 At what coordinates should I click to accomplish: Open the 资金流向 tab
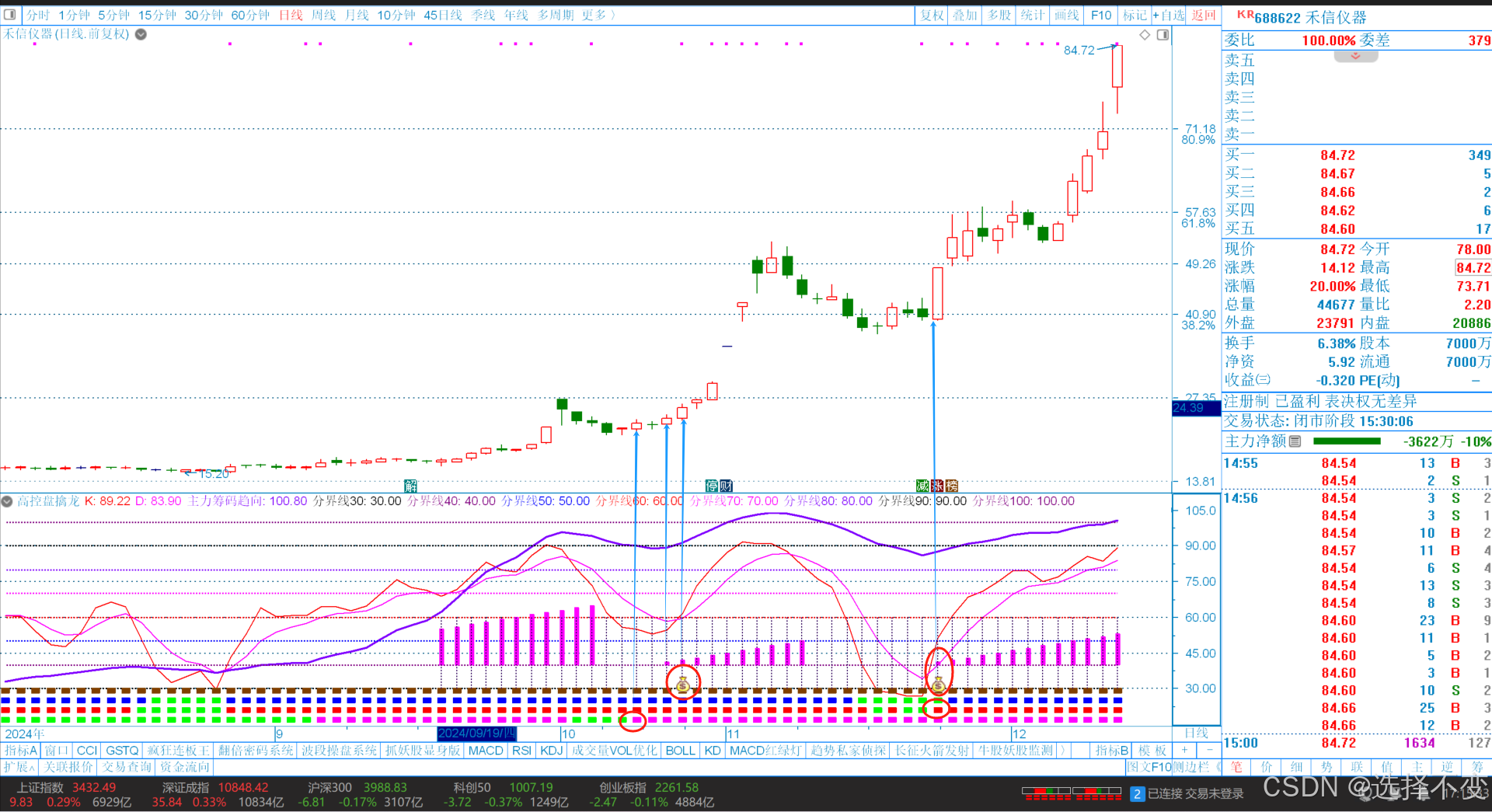tap(184, 767)
